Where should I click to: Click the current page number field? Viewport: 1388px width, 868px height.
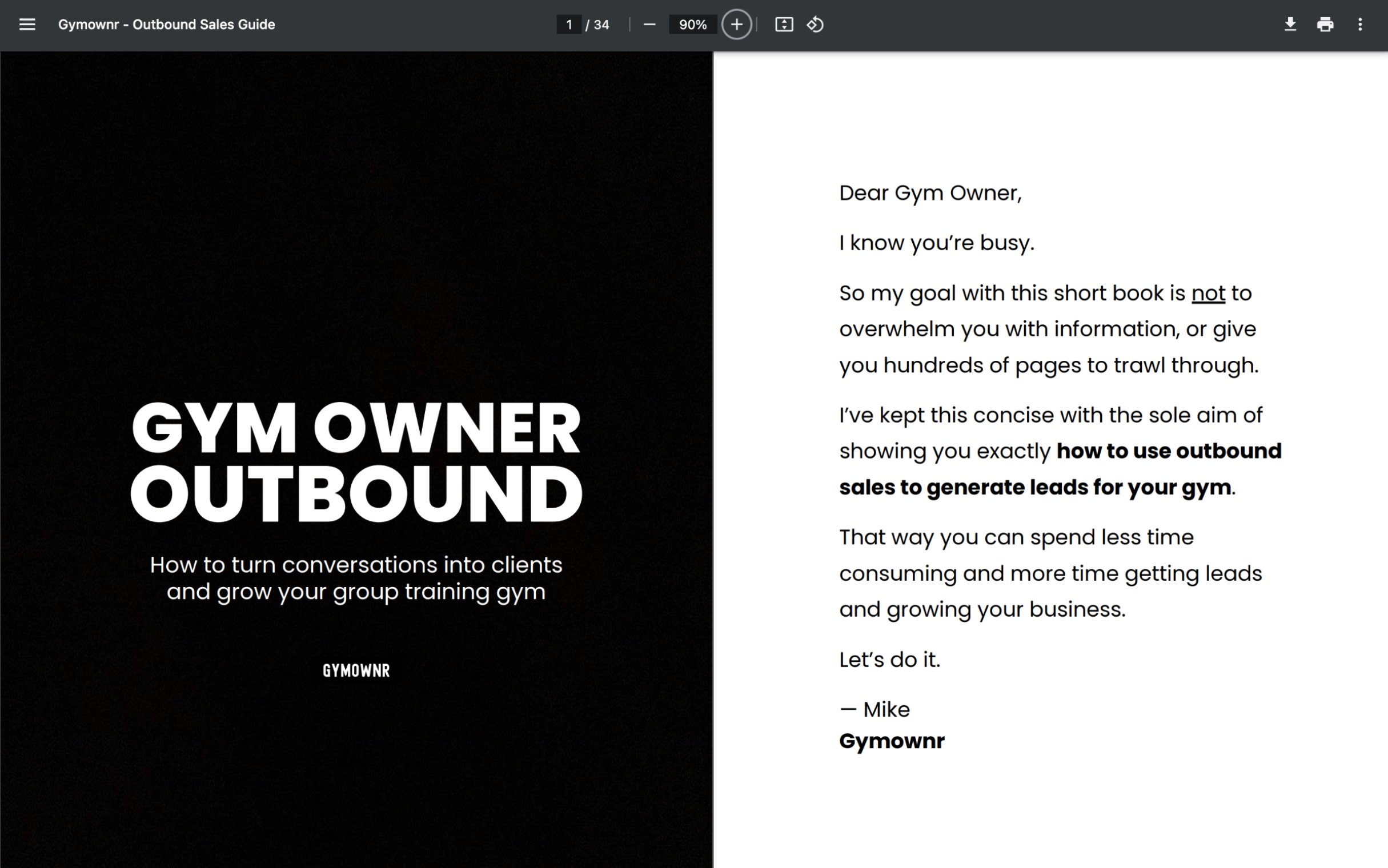(568, 24)
